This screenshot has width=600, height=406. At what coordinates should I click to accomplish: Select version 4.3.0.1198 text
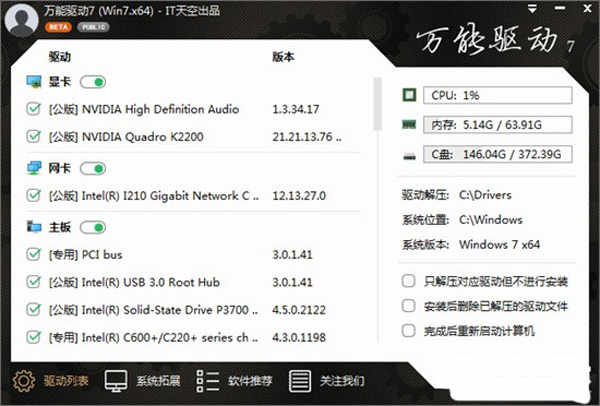pos(299,338)
